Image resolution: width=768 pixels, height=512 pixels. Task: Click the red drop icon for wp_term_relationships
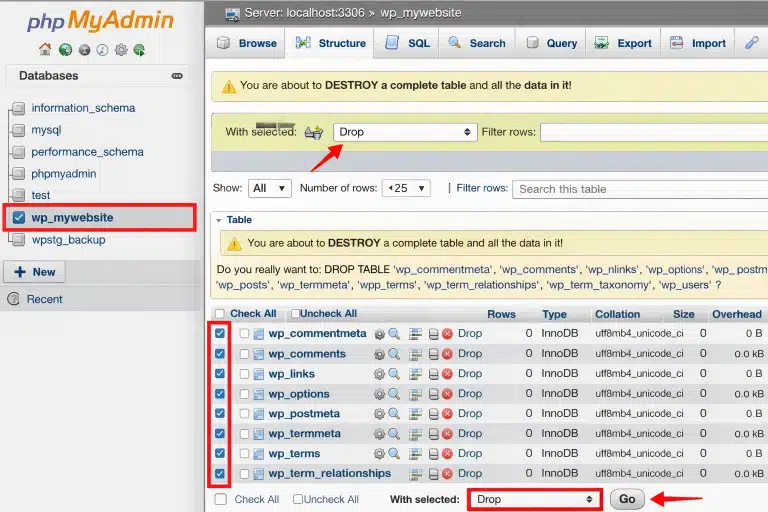click(x=447, y=474)
